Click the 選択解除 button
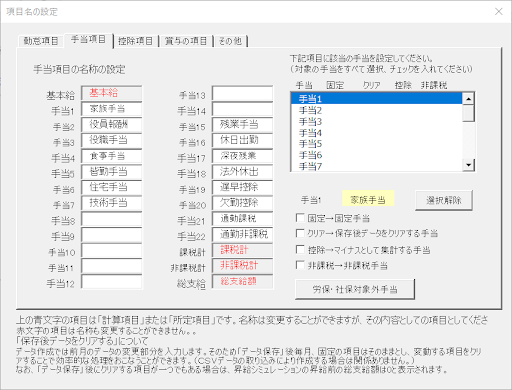 click(x=444, y=200)
